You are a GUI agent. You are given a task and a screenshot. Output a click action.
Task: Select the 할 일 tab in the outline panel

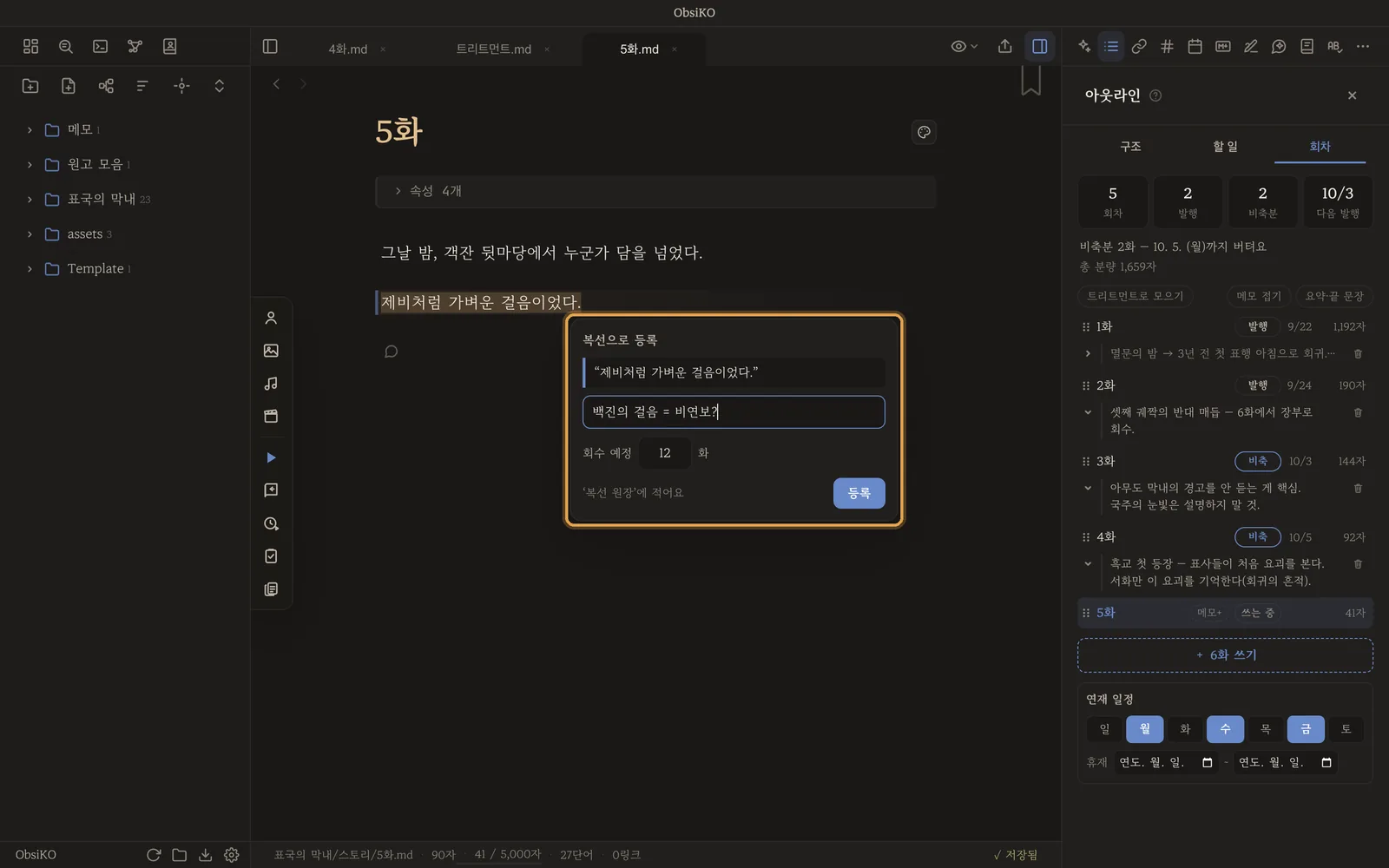point(1225,147)
